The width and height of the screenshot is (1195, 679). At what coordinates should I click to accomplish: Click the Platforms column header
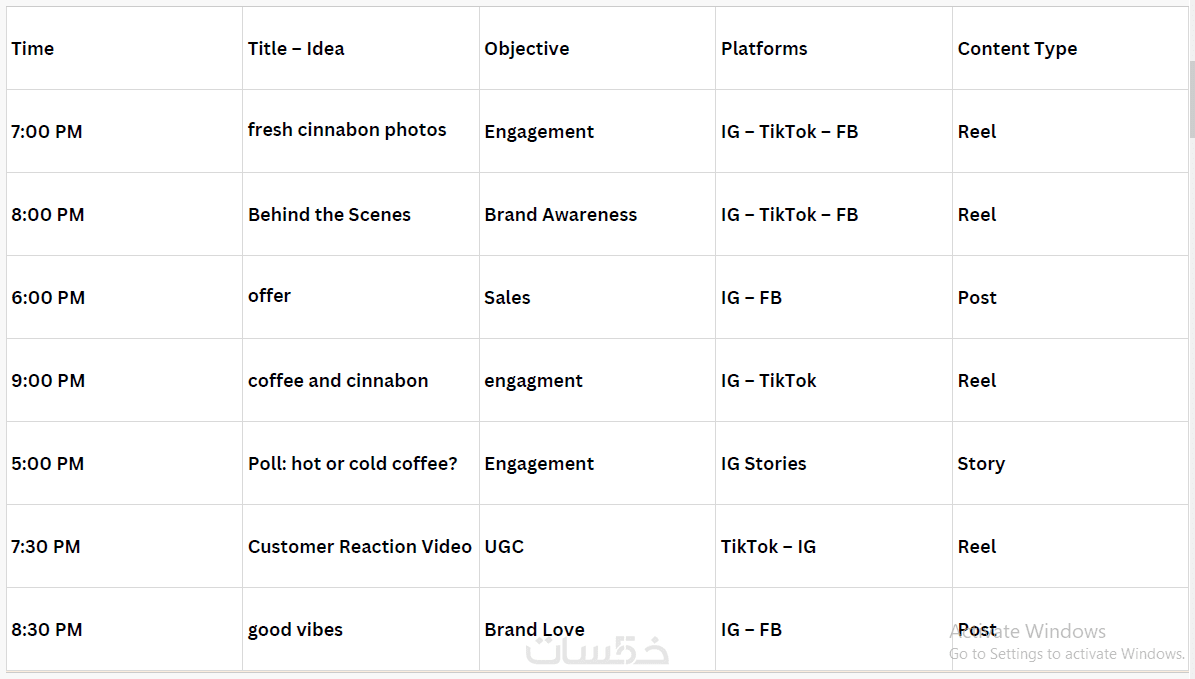point(764,49)
